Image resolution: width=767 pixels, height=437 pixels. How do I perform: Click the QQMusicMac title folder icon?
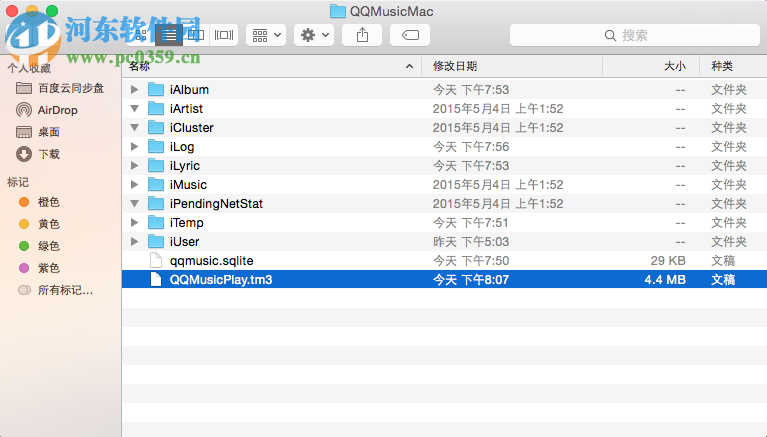pyautogui.click(x=338, y=11)
